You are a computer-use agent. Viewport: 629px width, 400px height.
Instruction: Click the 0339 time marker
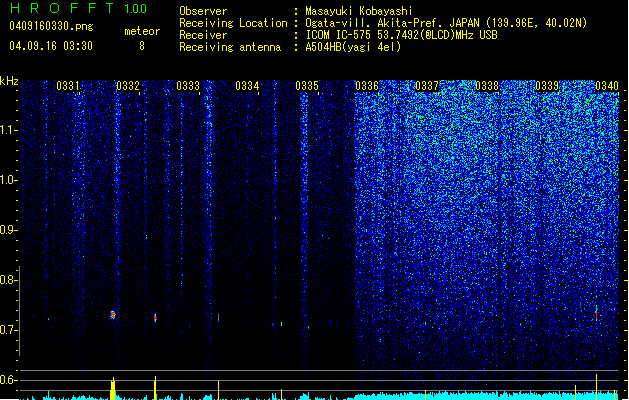pos(547,86)
